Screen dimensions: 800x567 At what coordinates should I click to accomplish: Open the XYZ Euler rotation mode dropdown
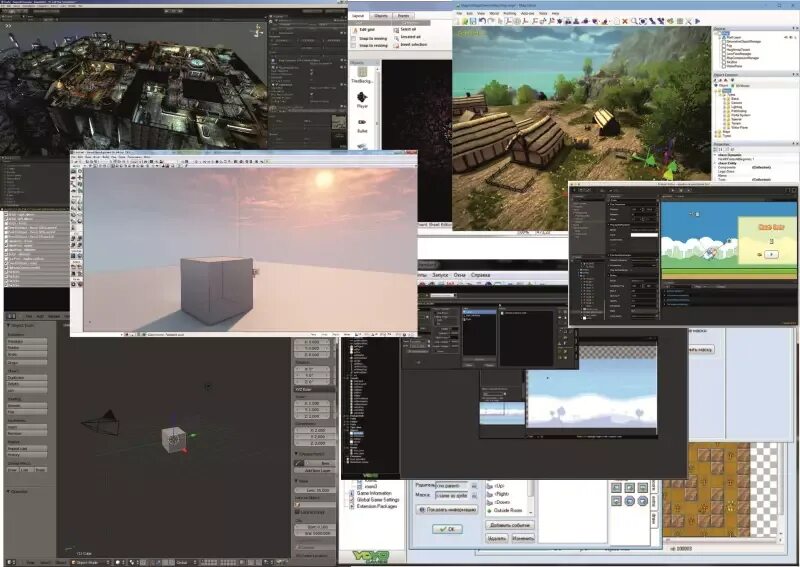314,389
